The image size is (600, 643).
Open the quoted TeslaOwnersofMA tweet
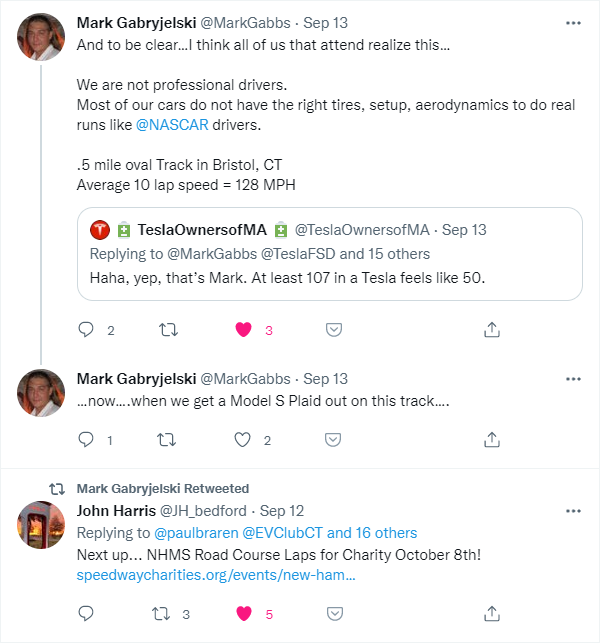click(330, 254)
